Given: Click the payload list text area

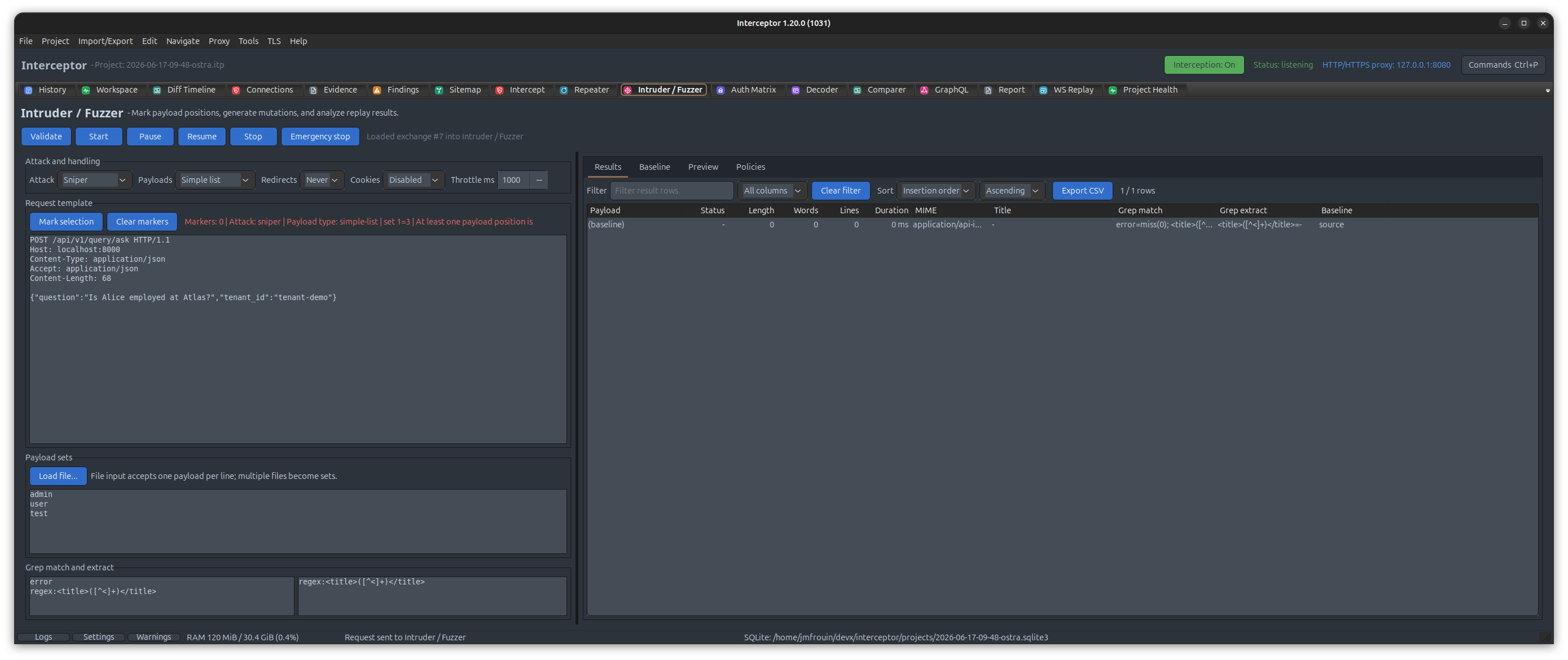Looking at the screenshot, I should (298, 521).
